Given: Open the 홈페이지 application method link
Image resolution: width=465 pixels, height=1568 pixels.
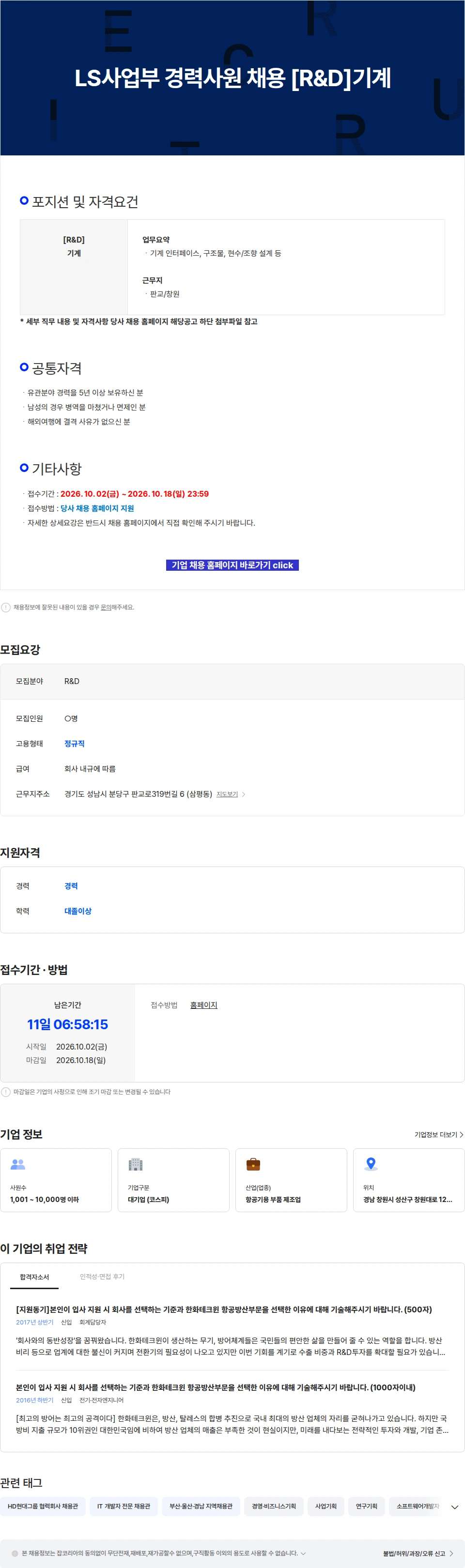Looking at the screenshot, I should coord(203,1005).
